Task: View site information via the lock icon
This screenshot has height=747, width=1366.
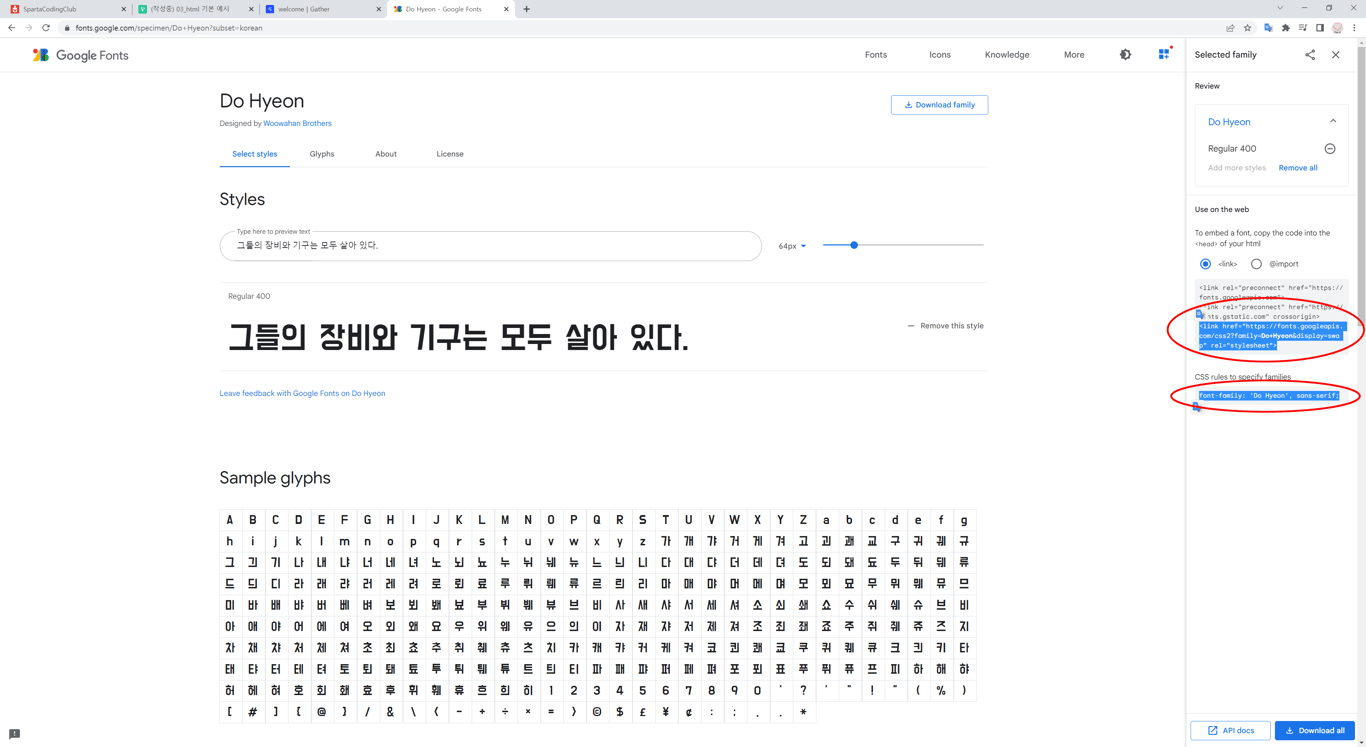Action: tap(67, 28)
